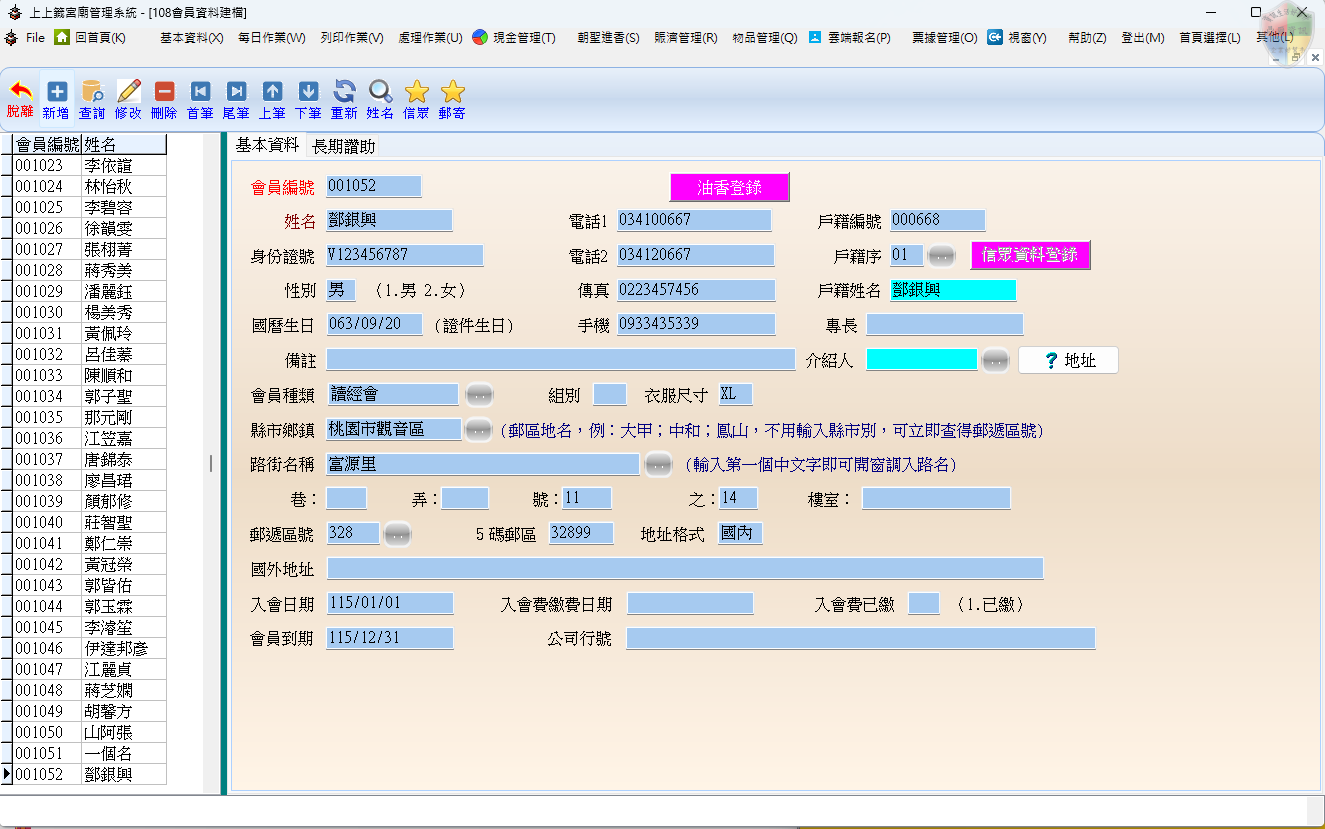Click the 信眾資料登錄 button

click(x=1030, y=255)
